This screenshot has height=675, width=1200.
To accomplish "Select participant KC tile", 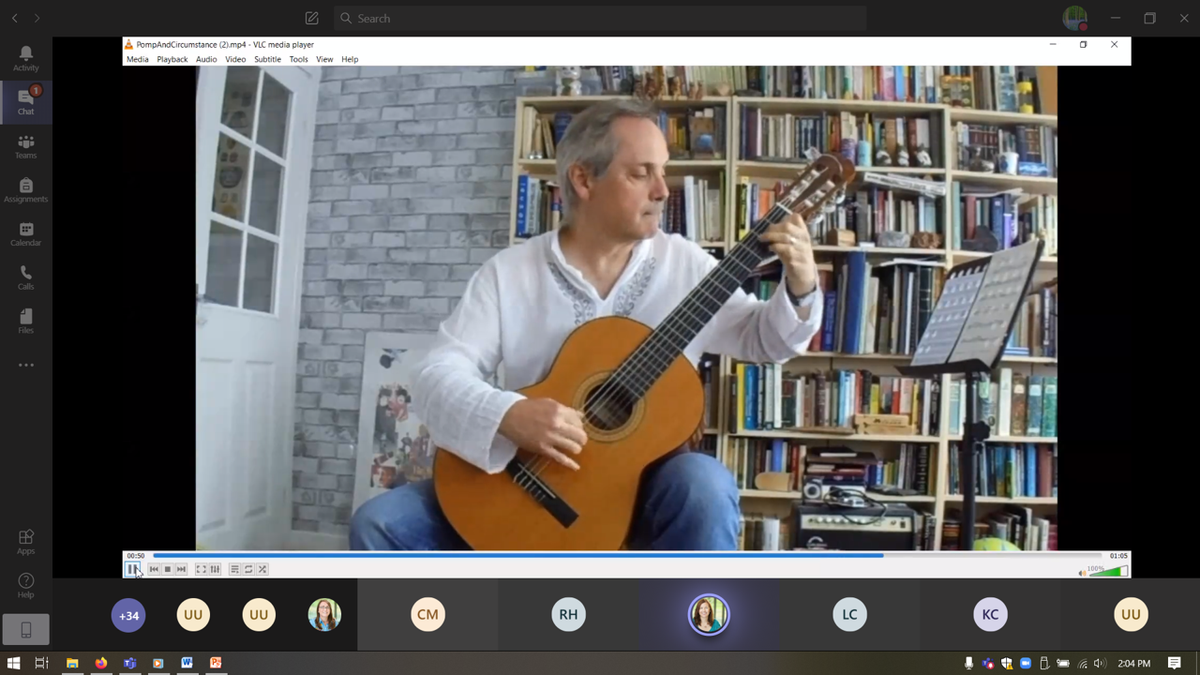I will pos(990,615).
